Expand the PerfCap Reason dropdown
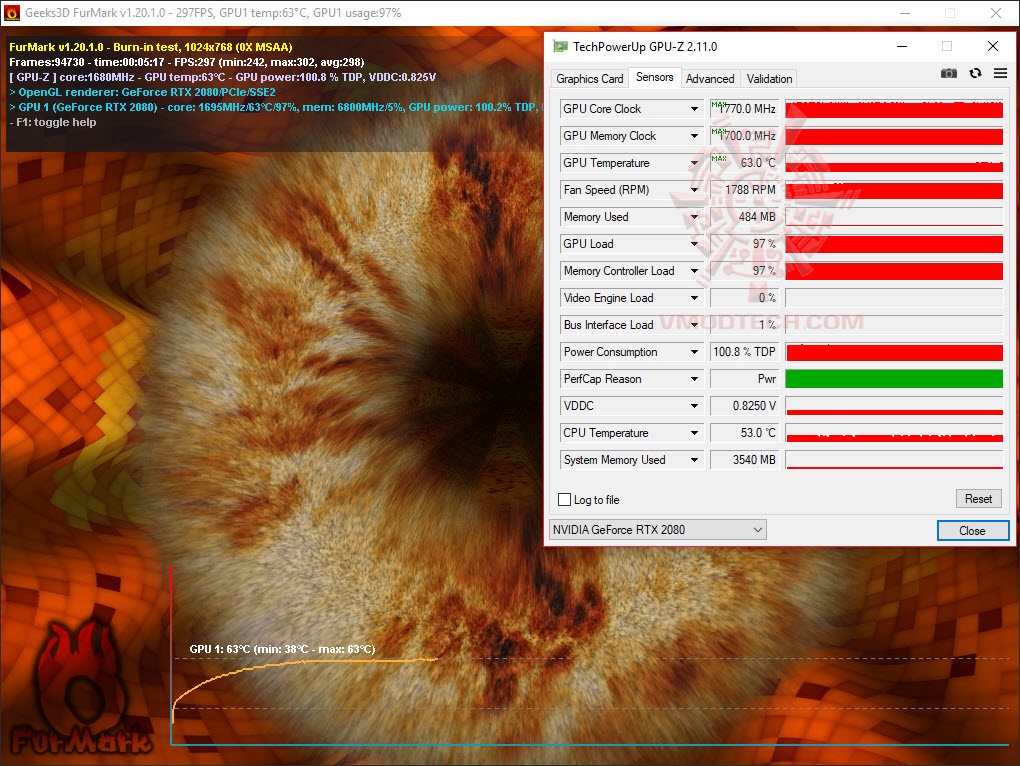The image size is (1020, 766). pyautogui.click(x=694, y=379)
